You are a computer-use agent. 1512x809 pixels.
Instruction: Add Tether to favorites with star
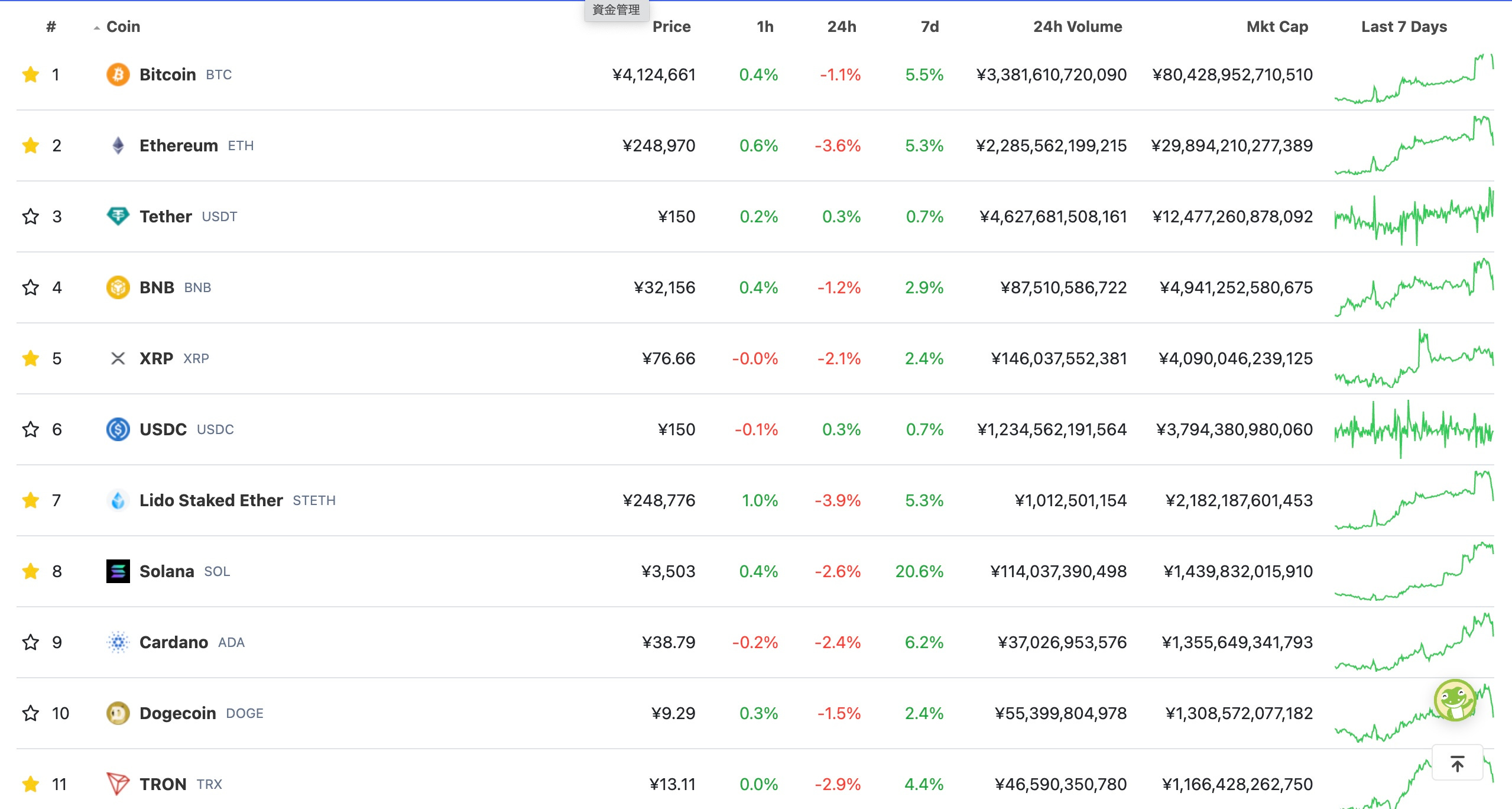pyautogui.click(x=31, y=216)
